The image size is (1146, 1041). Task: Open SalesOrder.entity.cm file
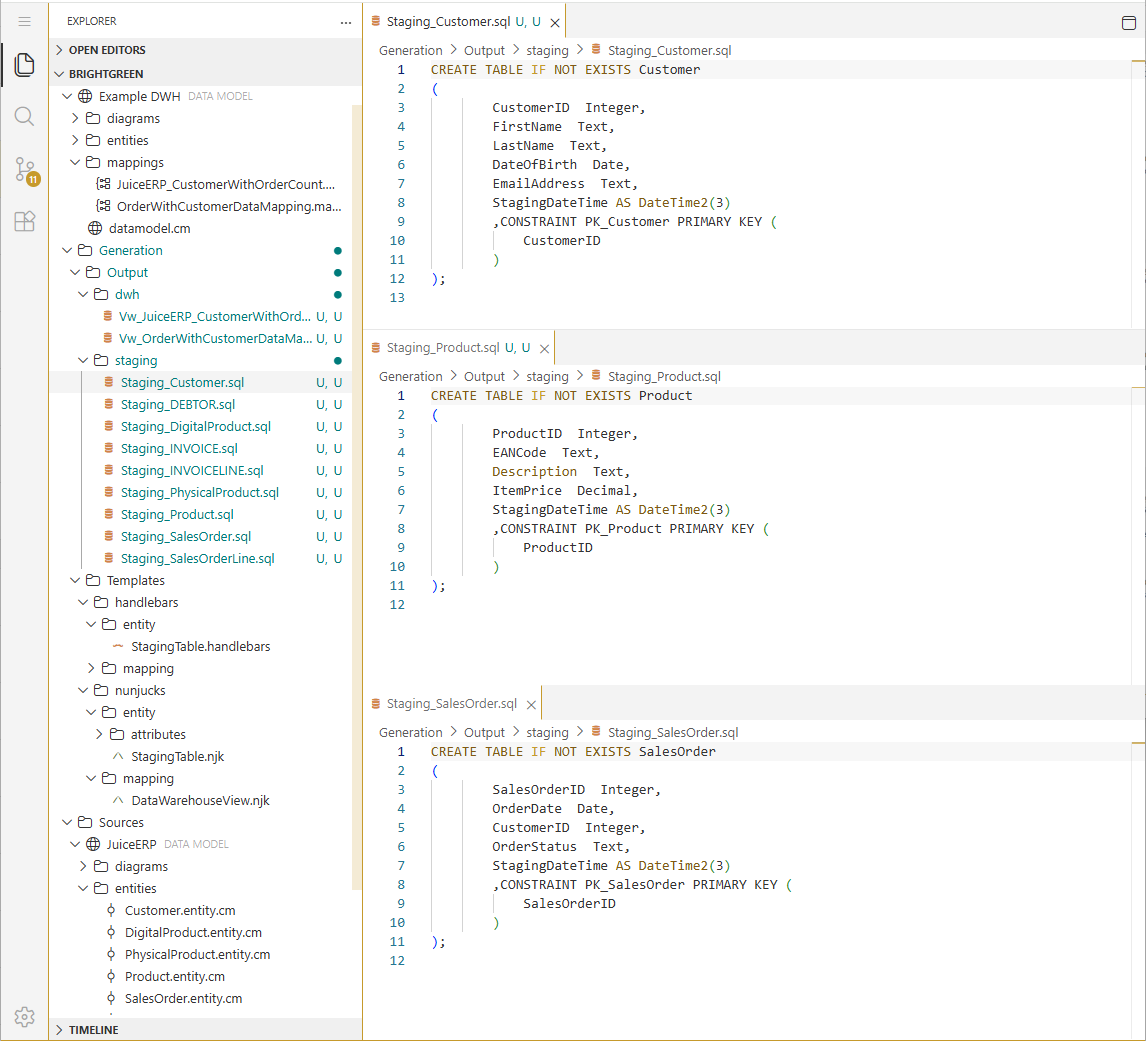coord(183,998)
